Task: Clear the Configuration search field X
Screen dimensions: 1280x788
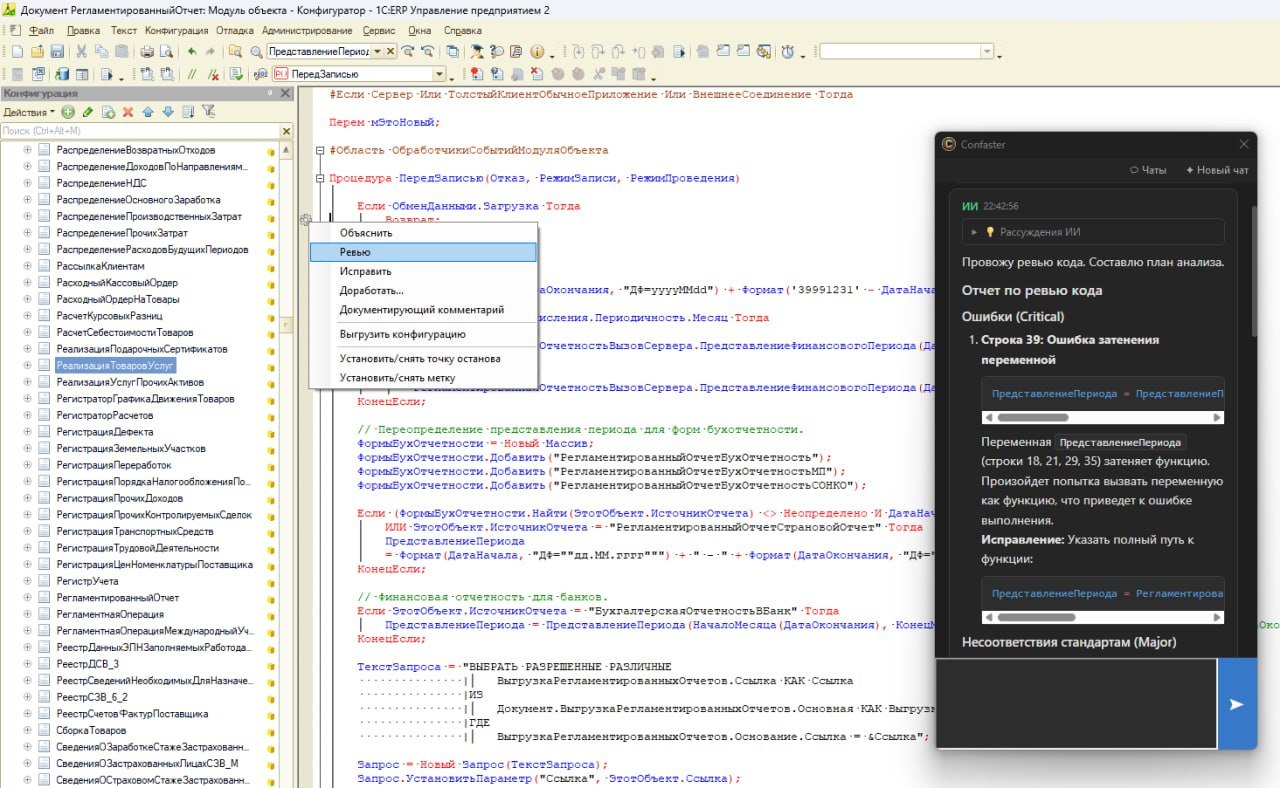Action: 286,131
